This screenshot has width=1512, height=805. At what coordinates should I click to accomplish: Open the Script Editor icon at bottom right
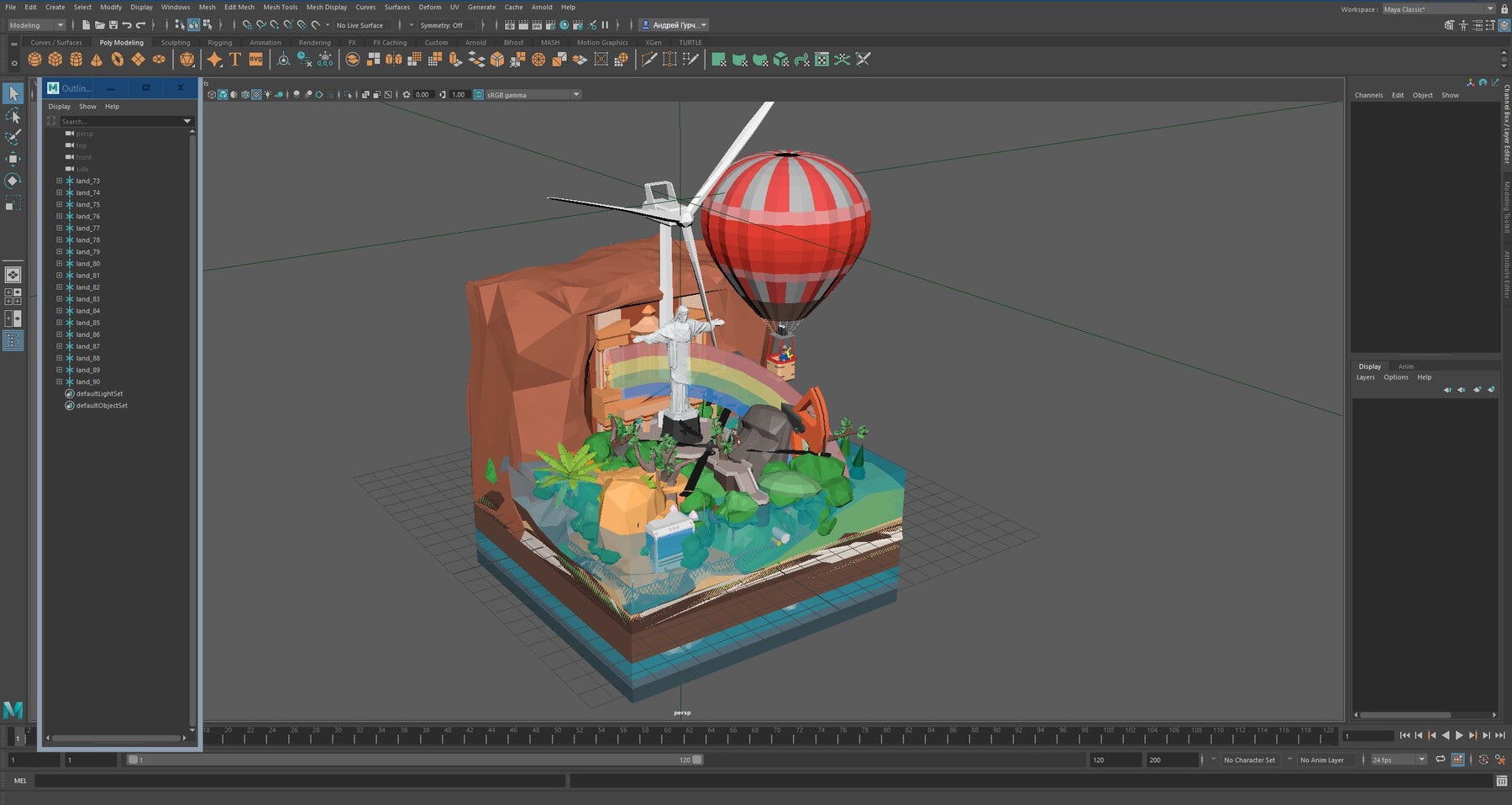point(1501,781)
